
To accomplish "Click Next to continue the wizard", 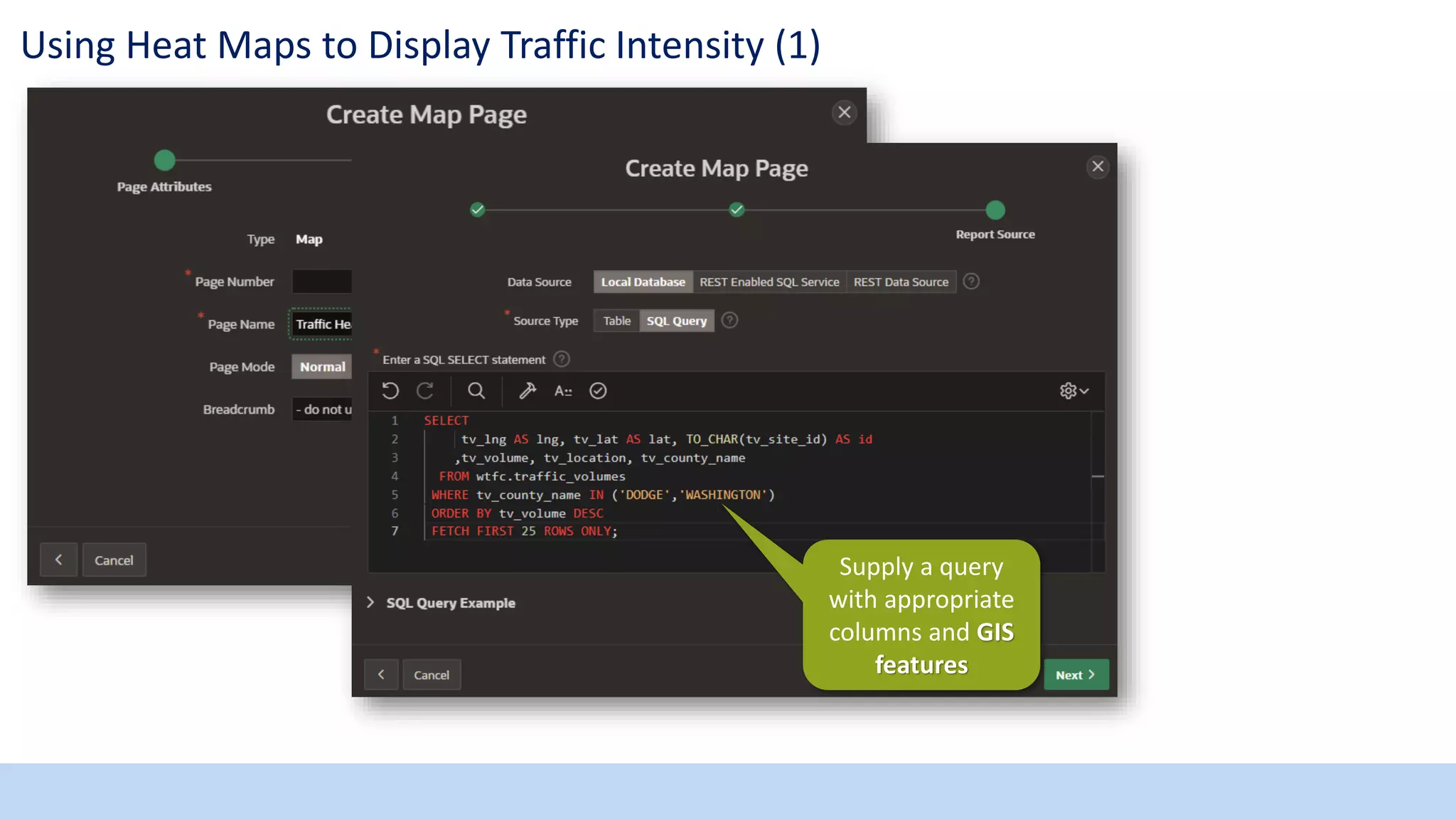I will (x=1076, y=675).
